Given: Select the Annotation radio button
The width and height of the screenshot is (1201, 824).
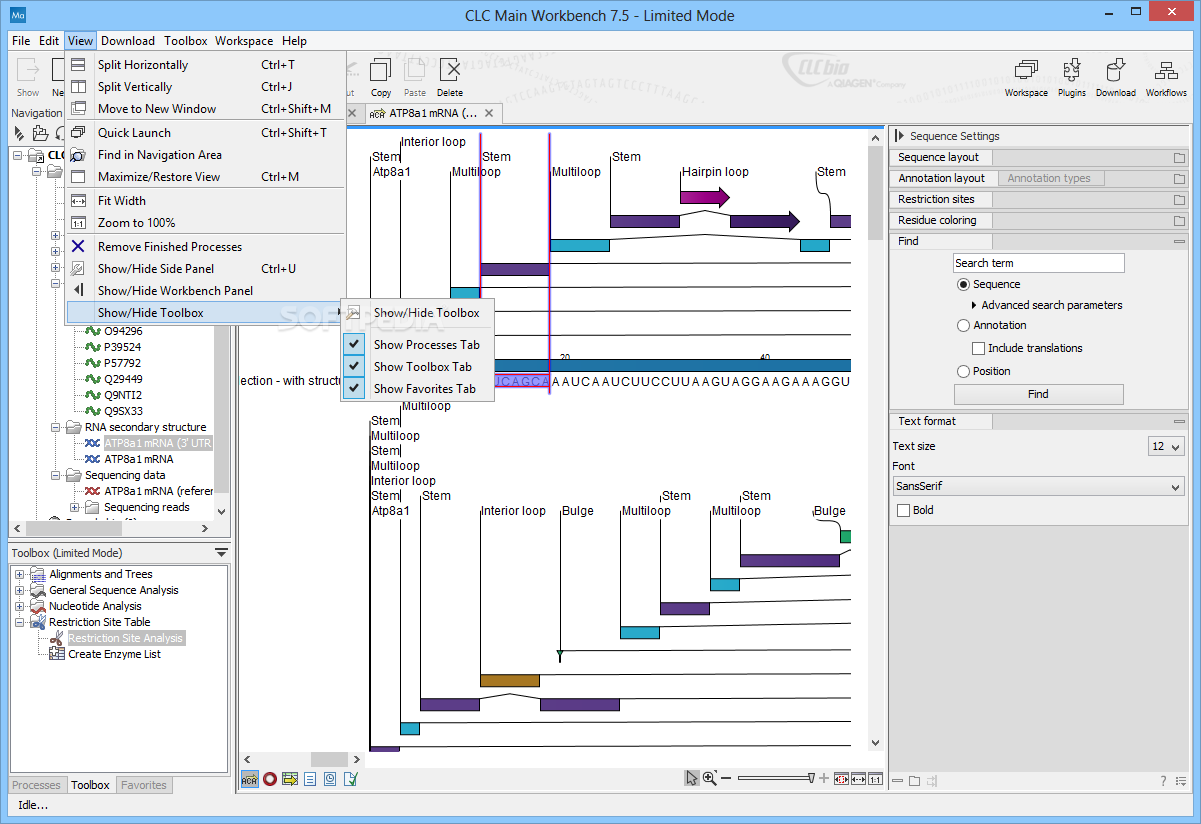Looking at the screenshot, I should click(963, 325).
